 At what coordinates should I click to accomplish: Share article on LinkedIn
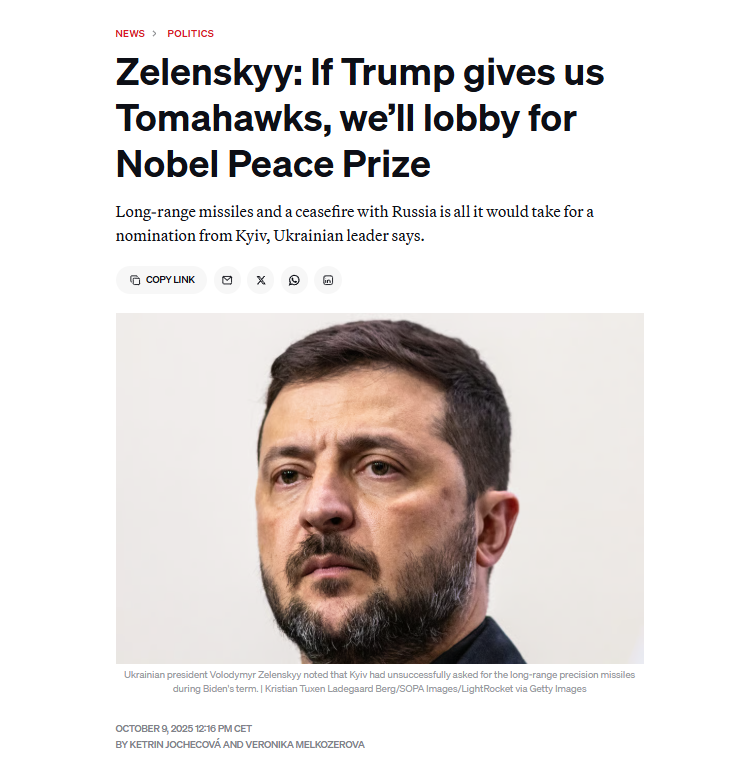328,280
